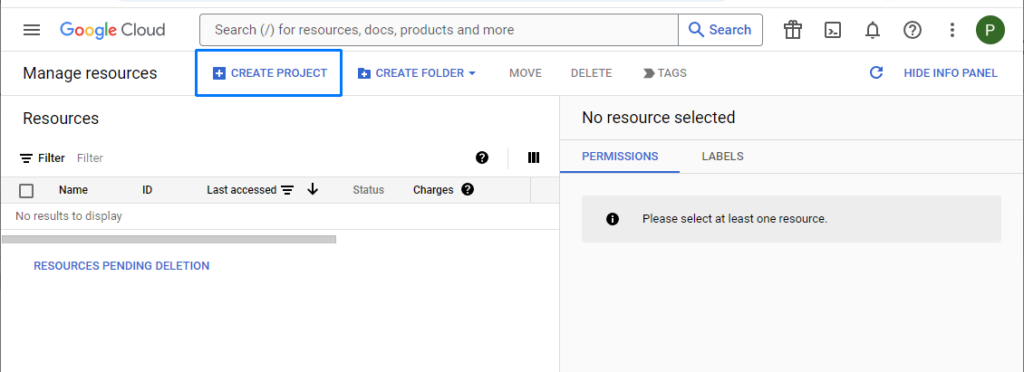The width and height of the screenshot is (1024, 372).
Task: Click the help icon beside Charges
Action: pyautogui.click(x=467, y=190)
